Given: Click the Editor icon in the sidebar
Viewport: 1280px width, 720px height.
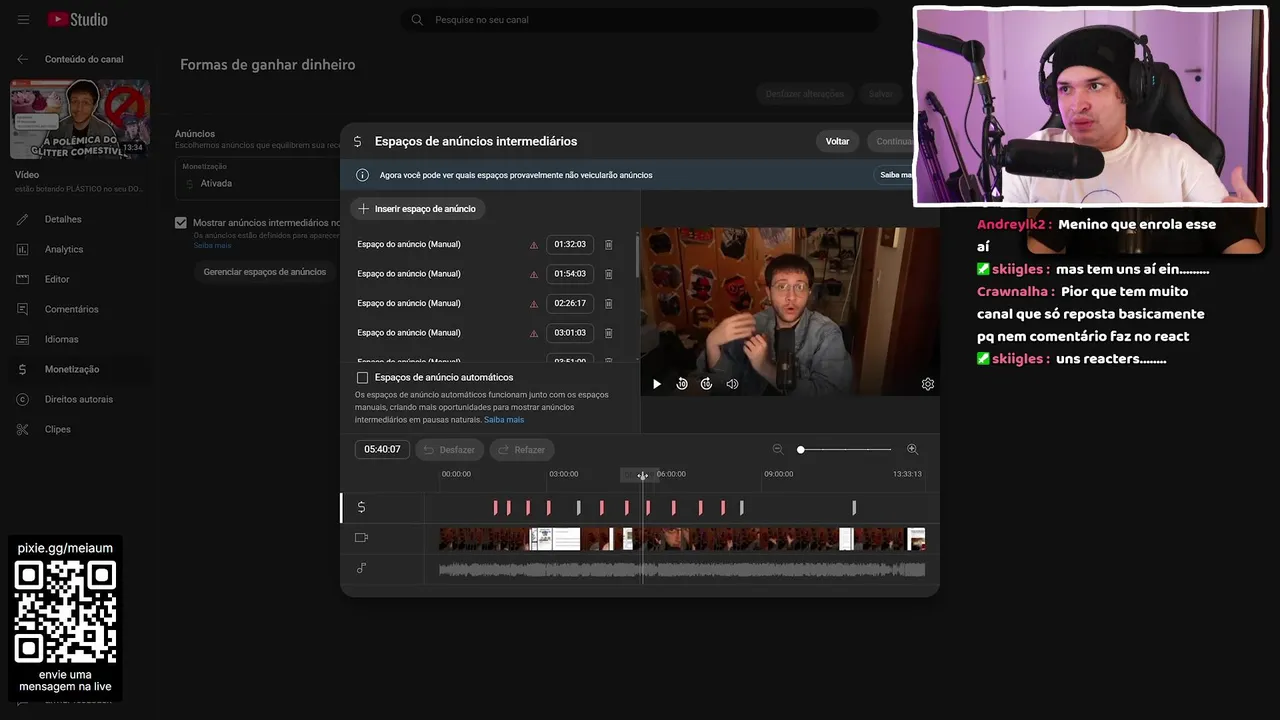Looking at the screenshot, I should click(x=22, y=279).
